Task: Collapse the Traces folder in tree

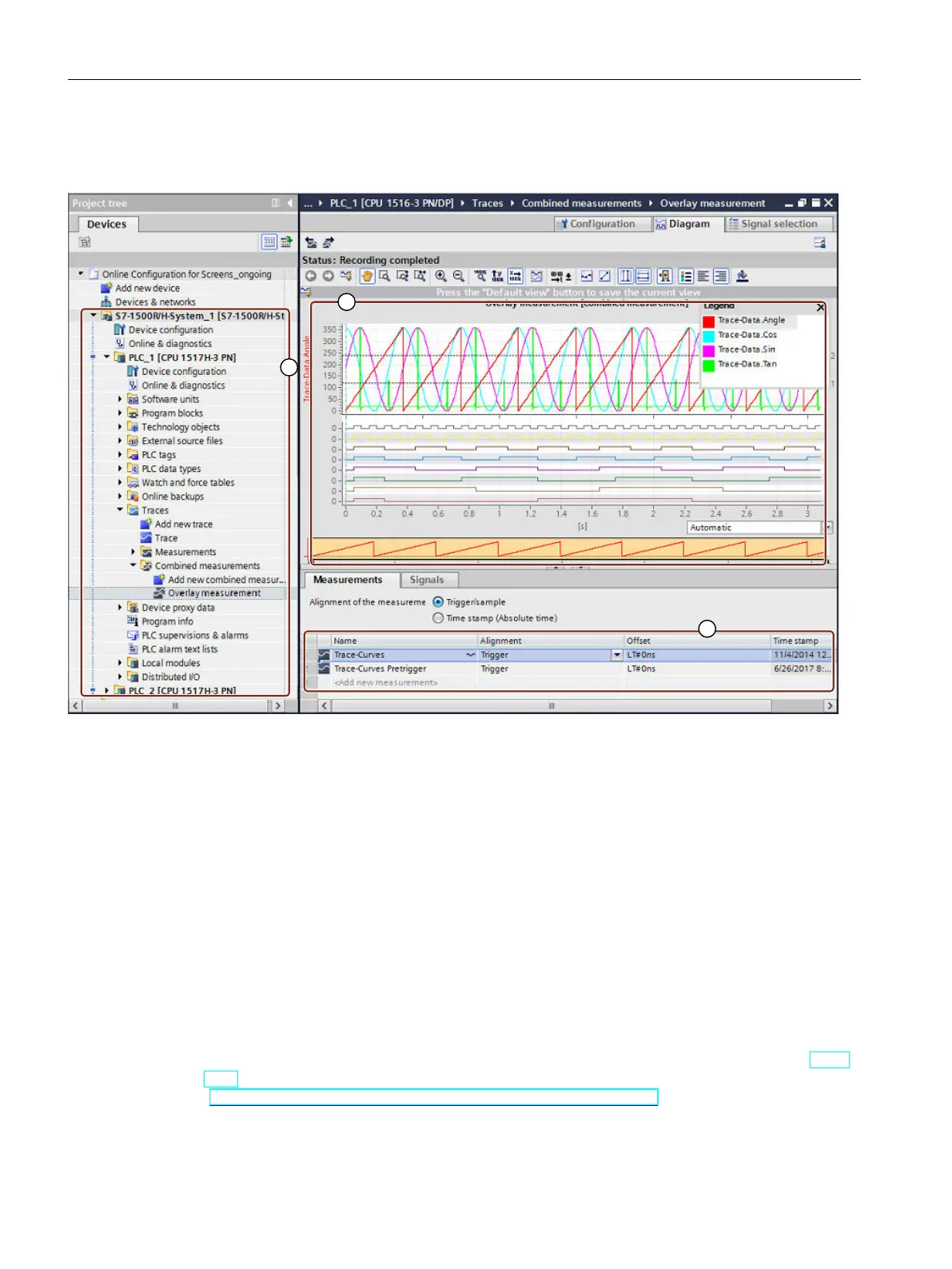Action: coord(121,510)
